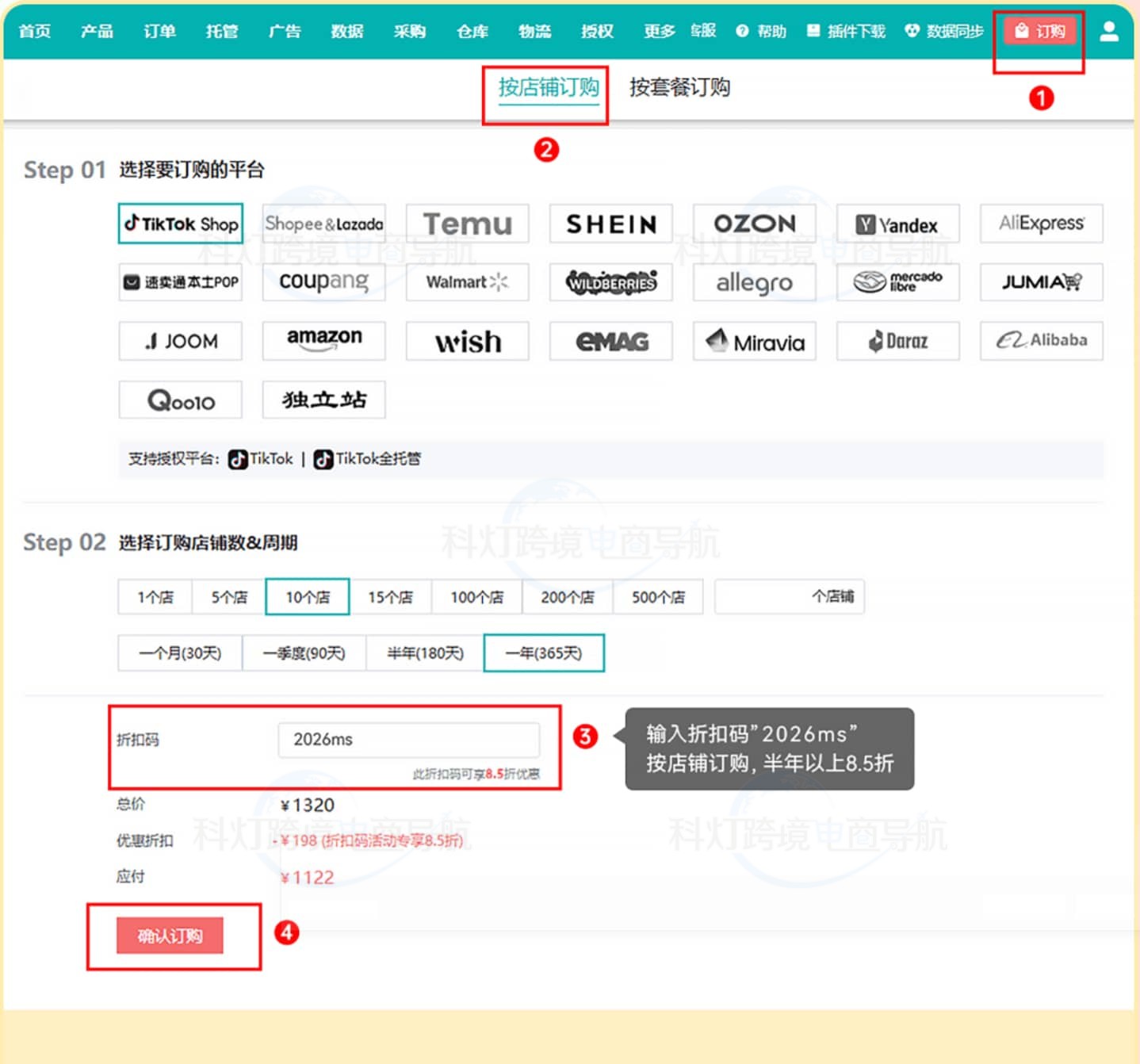
Task: Click the 订购 button in top bar
Action: point(1040,31)
